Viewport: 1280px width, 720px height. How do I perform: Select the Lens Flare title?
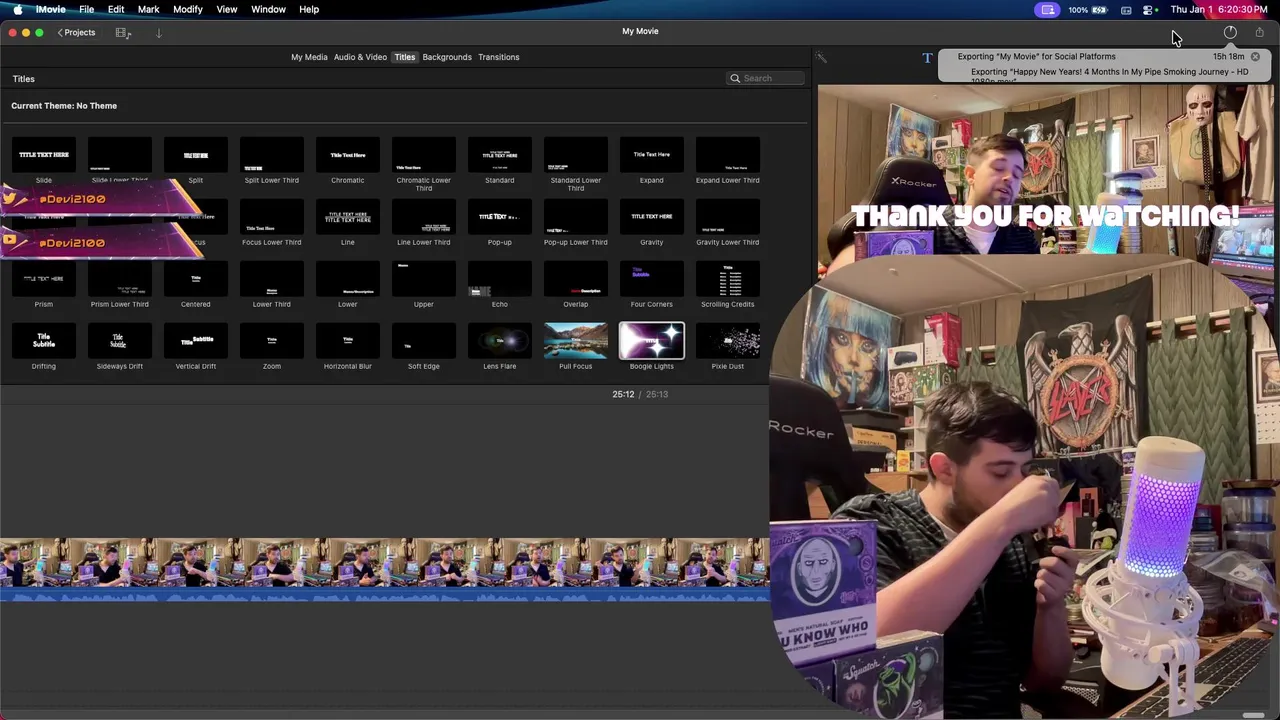pyautogui.click(x=500, y=341)
